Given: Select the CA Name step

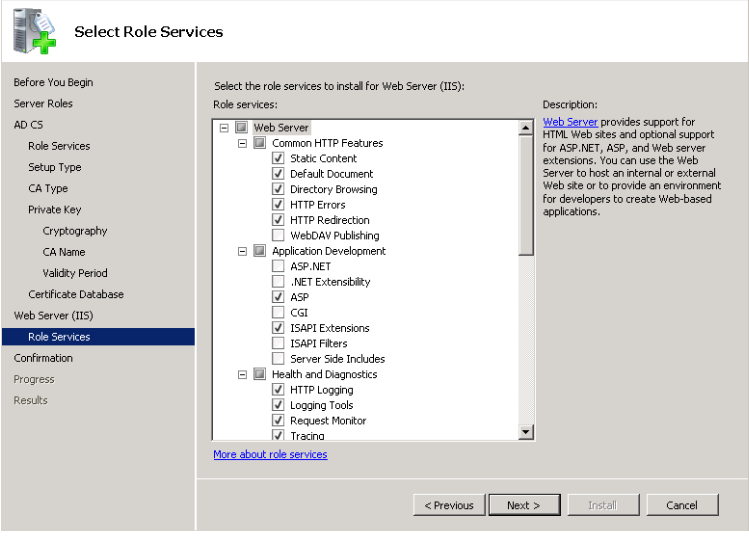Looking at the screenshot, I should click(64, 252).
